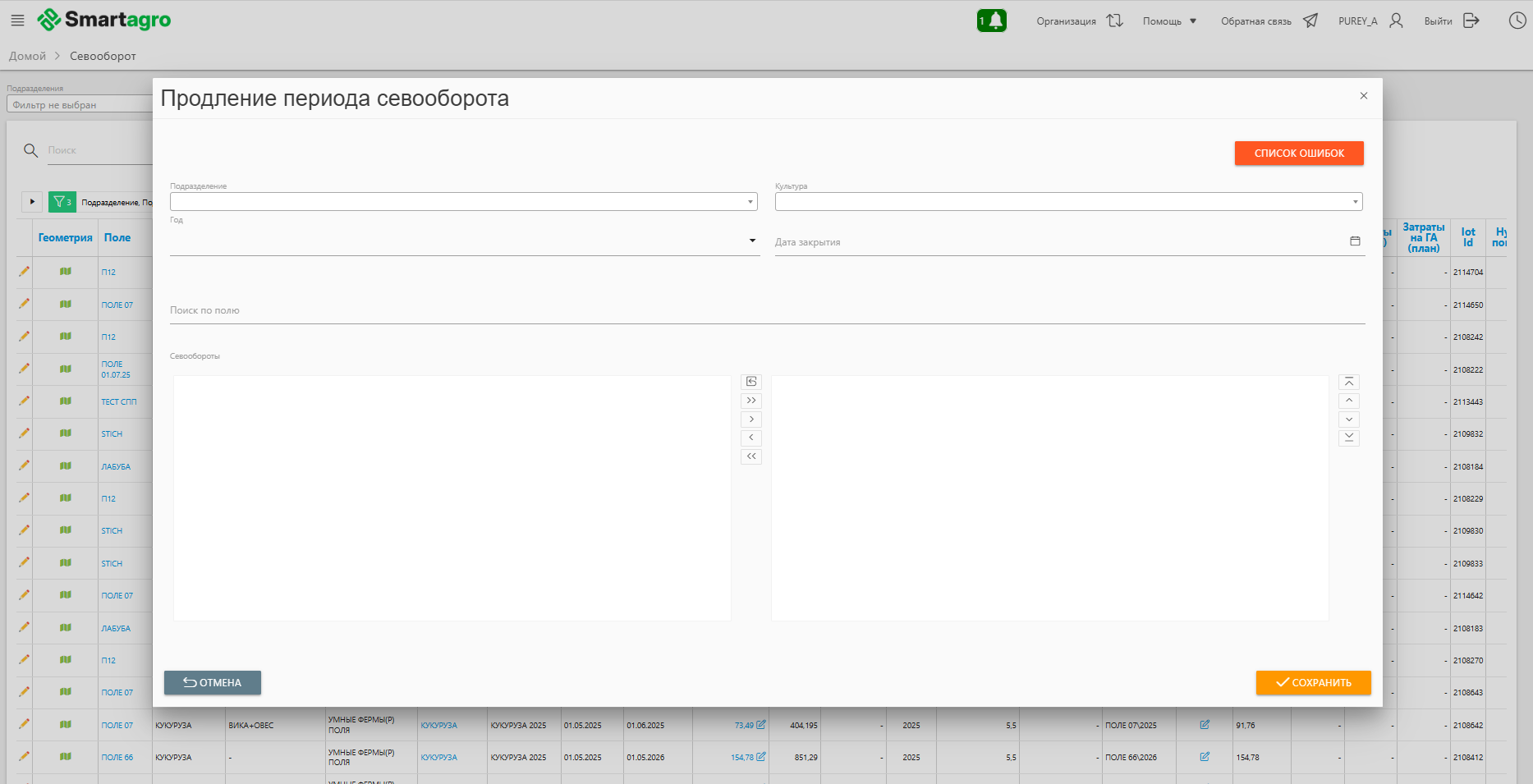Image resolution: width=1533 pixels, height=784 pixels.
Task: Move all items right with double-arrow button
Action: (750, 401)
